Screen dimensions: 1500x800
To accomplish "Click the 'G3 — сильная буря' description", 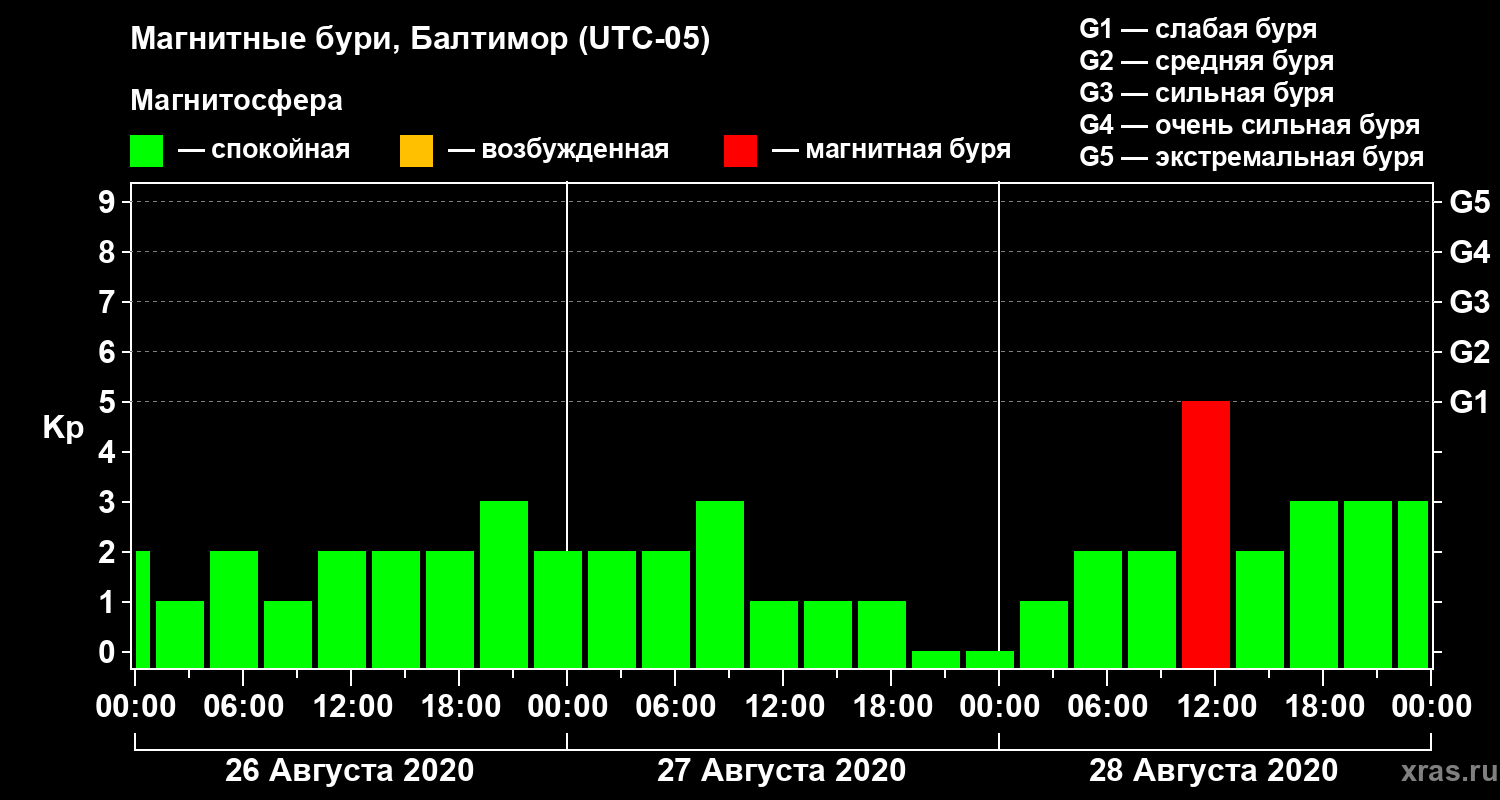I will pyautogui.click(x=1206, y=93).
